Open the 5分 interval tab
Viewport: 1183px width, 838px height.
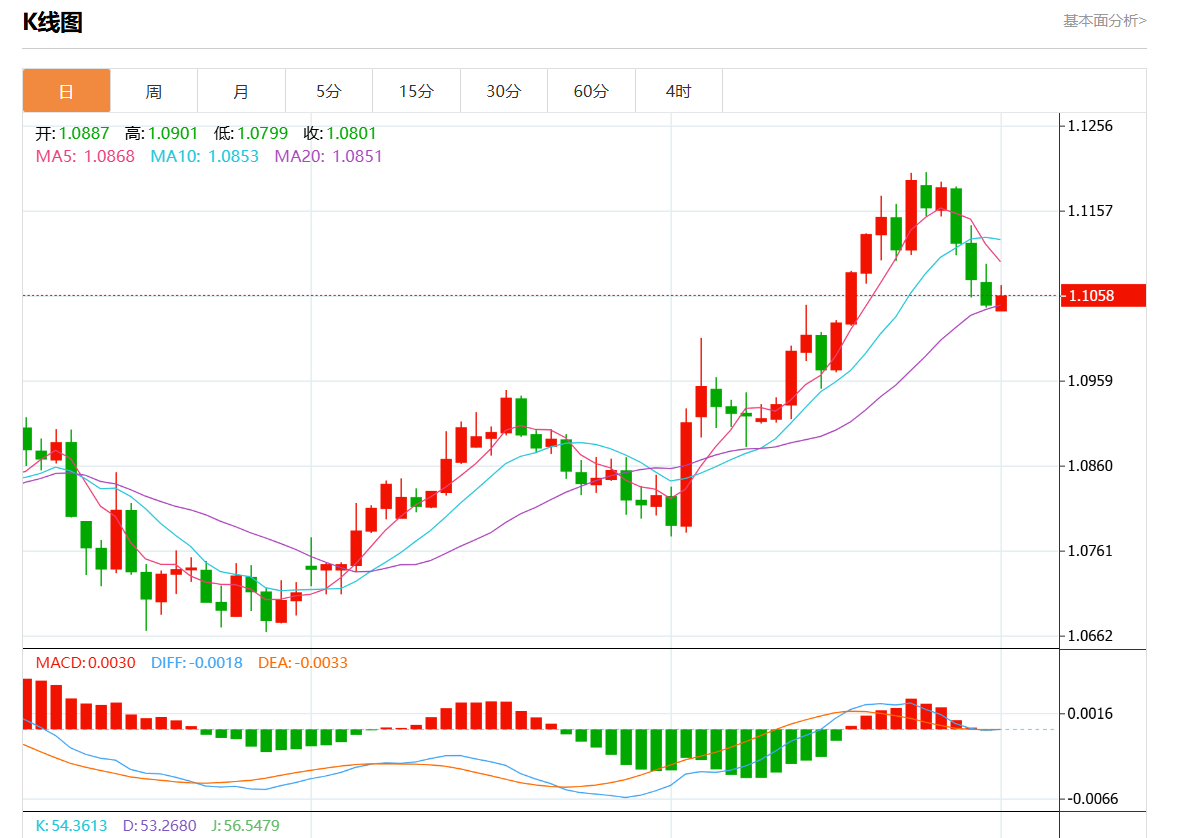point(328,91)
